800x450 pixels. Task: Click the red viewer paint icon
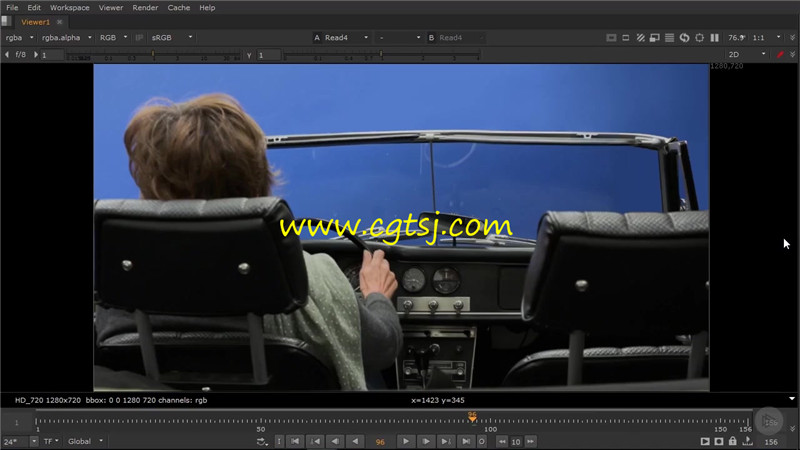780,55
